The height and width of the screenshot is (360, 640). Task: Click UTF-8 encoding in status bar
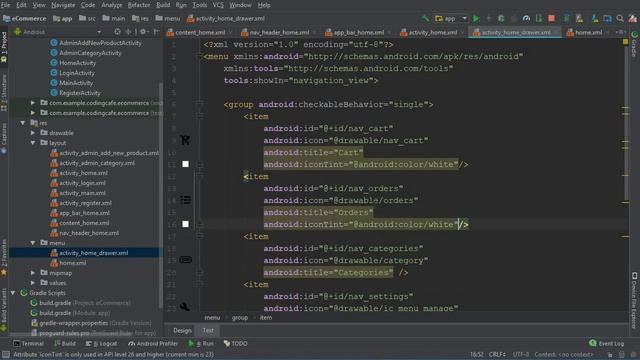(x=520, y=355)
